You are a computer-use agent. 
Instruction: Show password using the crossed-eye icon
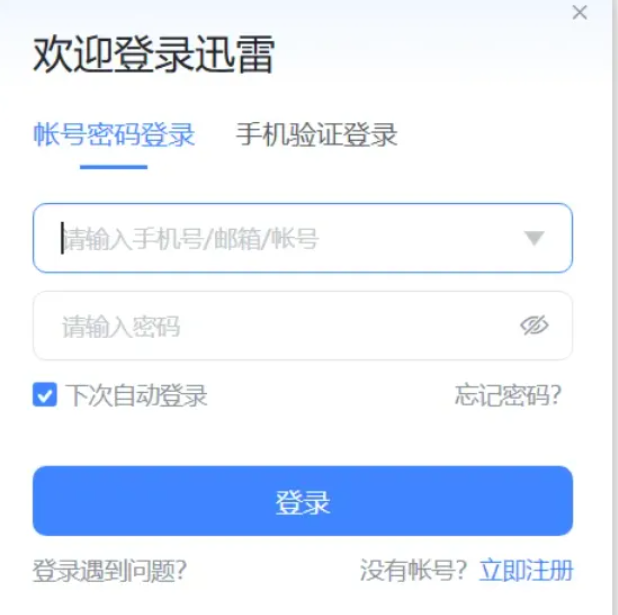coord(534,326)
